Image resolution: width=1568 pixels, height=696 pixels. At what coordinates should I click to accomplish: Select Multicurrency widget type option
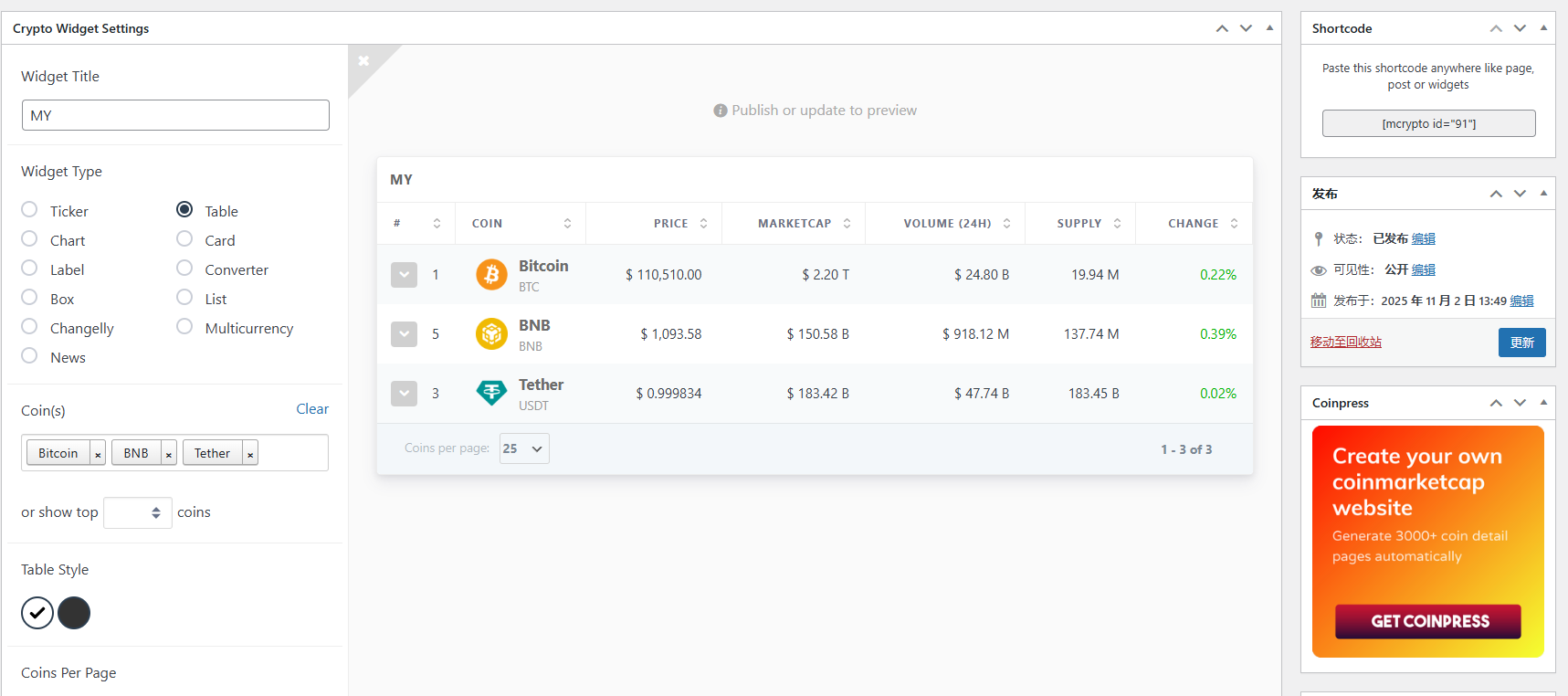(x=184, y=327)
